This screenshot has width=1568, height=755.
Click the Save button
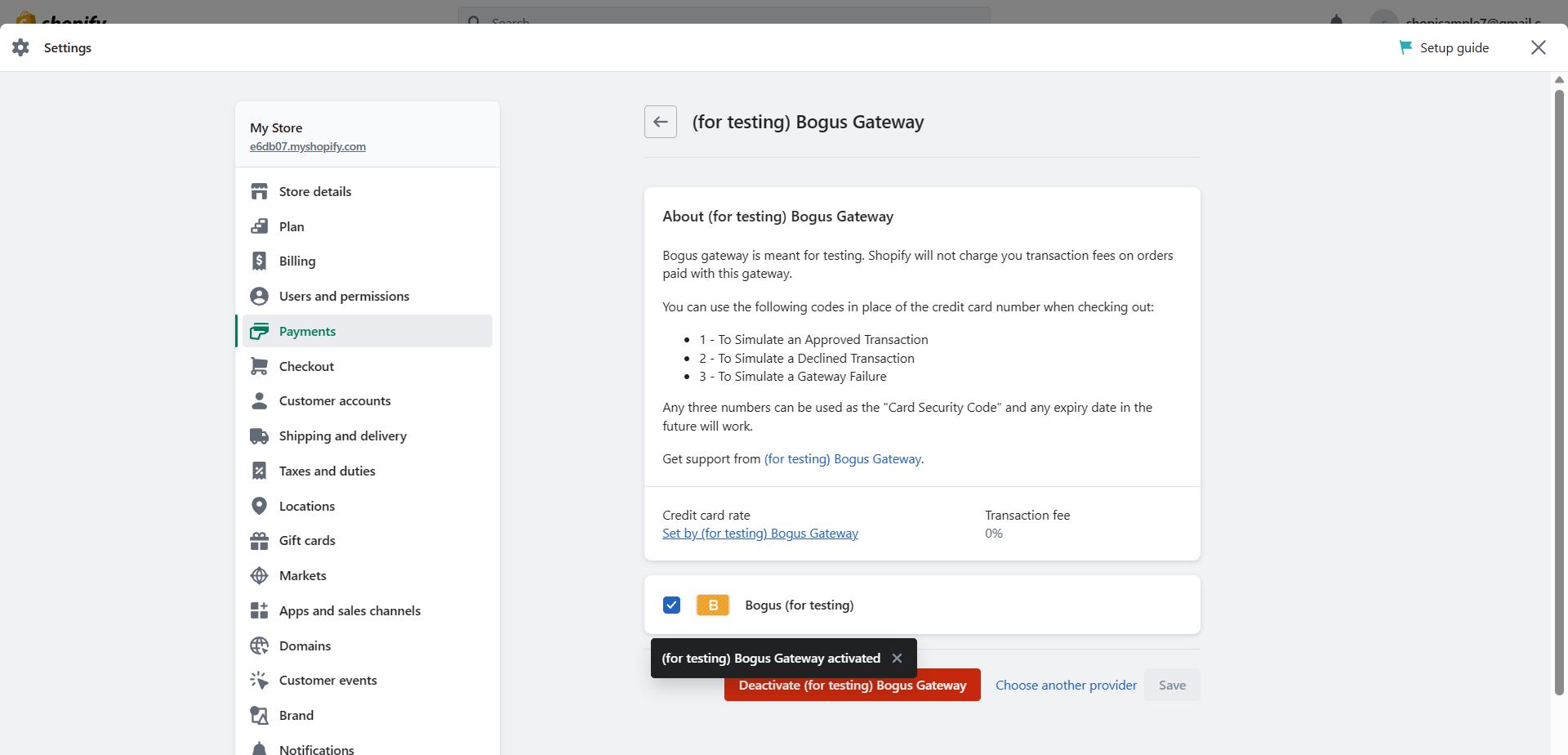tap(1172, 685)
